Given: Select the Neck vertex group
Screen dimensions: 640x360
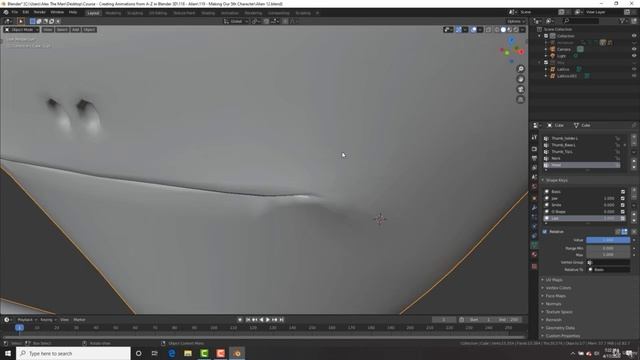Looking at the screenshot, I should click(x=582, y=158).
